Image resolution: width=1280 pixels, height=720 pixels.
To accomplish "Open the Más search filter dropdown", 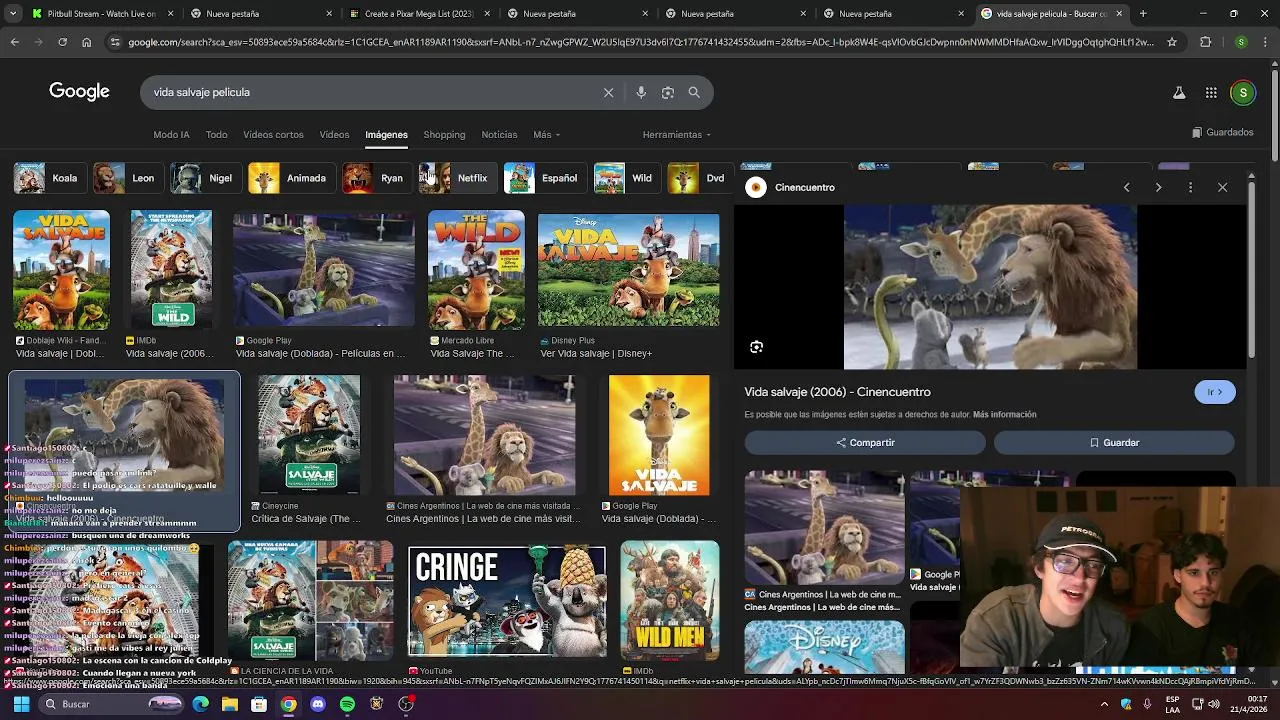I will pos(546,134).
